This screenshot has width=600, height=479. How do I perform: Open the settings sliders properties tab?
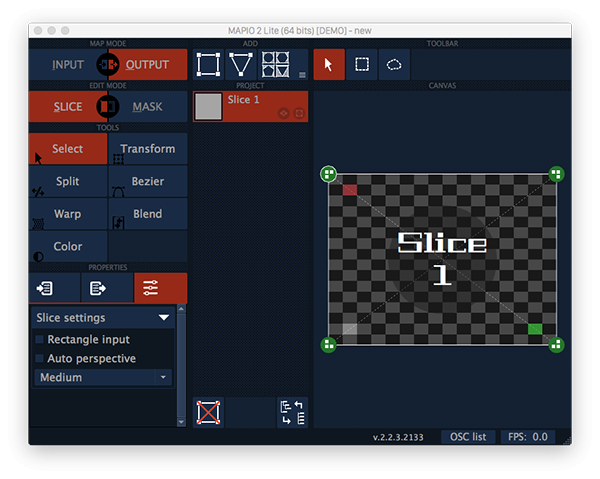click(x=161, y=288)
